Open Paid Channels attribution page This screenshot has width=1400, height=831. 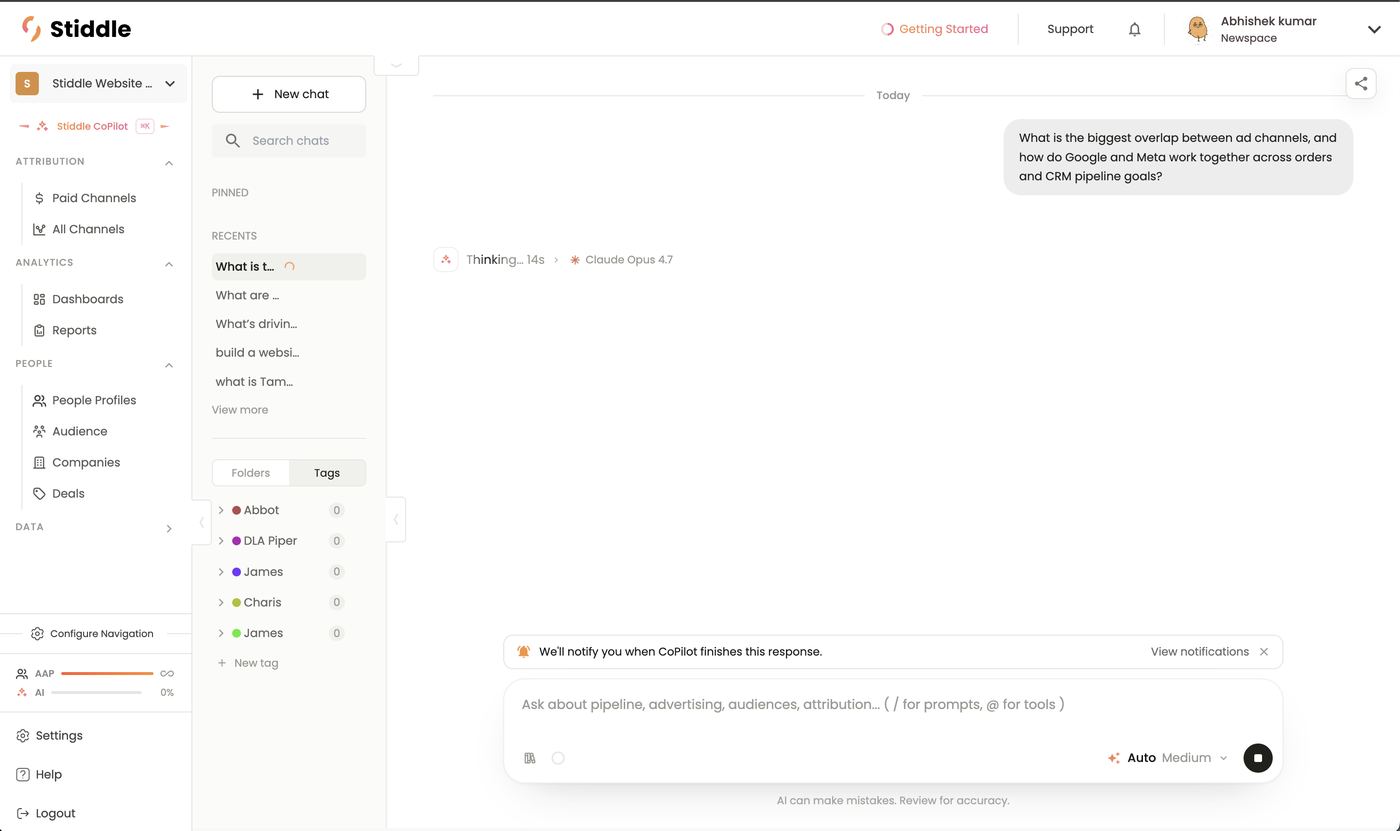point(94,198)
